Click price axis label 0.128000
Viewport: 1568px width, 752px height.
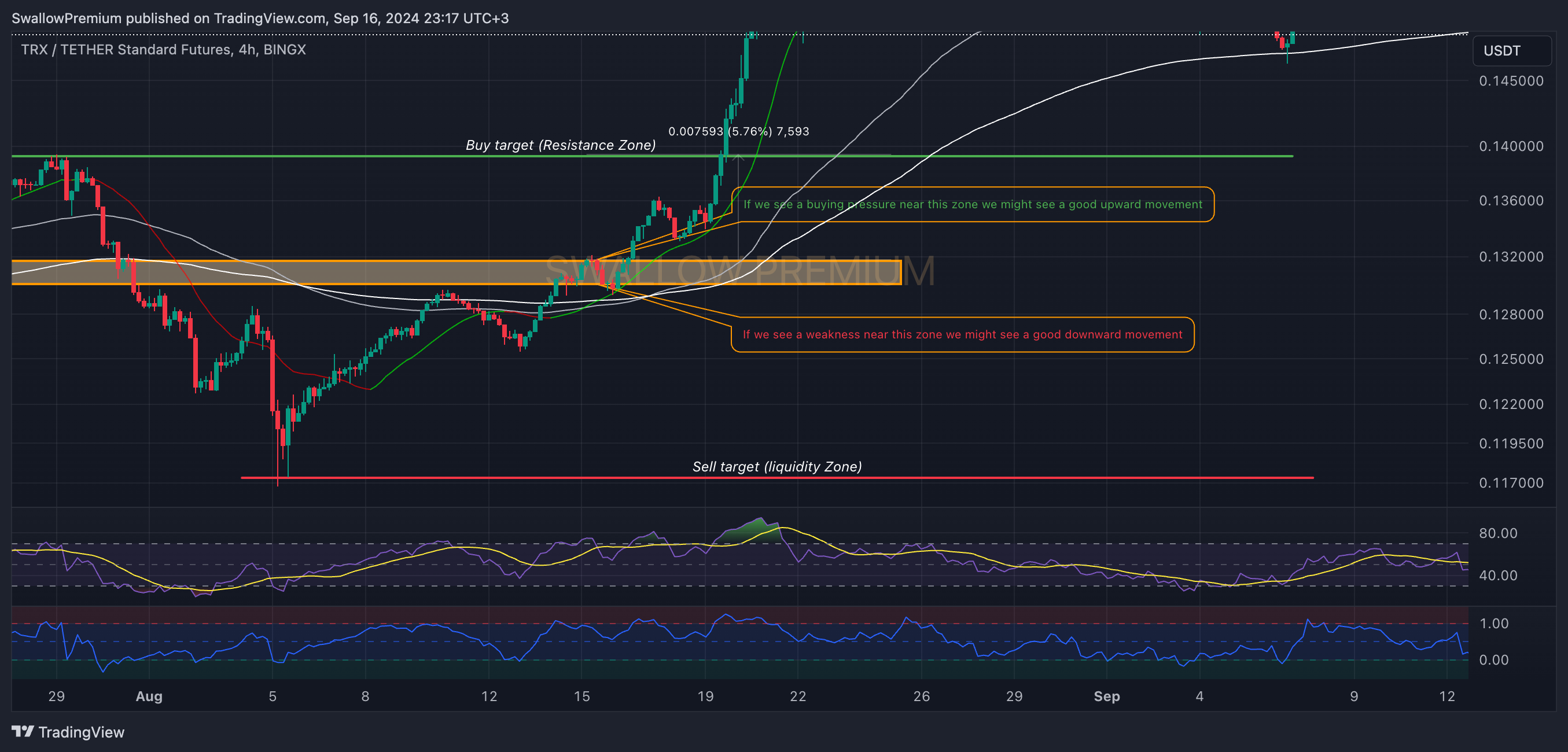tap(1511, 315)
